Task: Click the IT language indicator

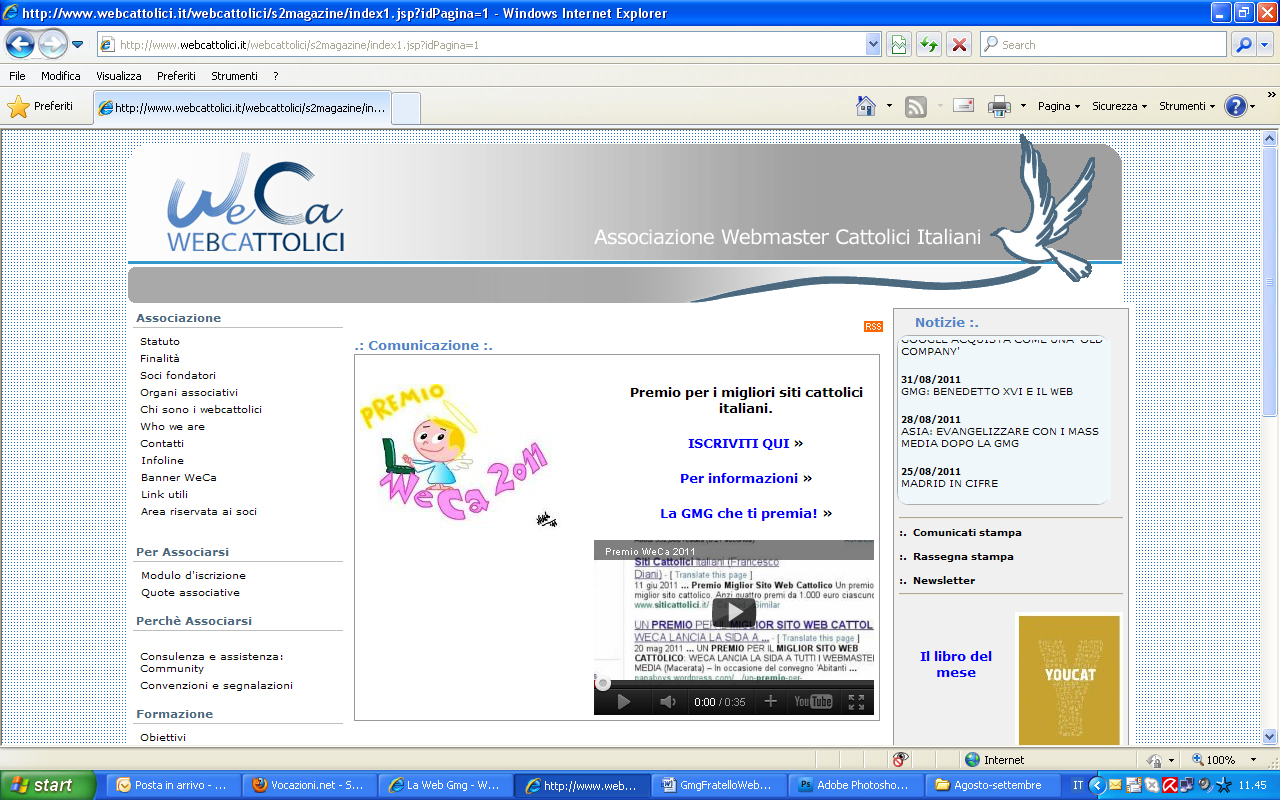Action: 1077,785
